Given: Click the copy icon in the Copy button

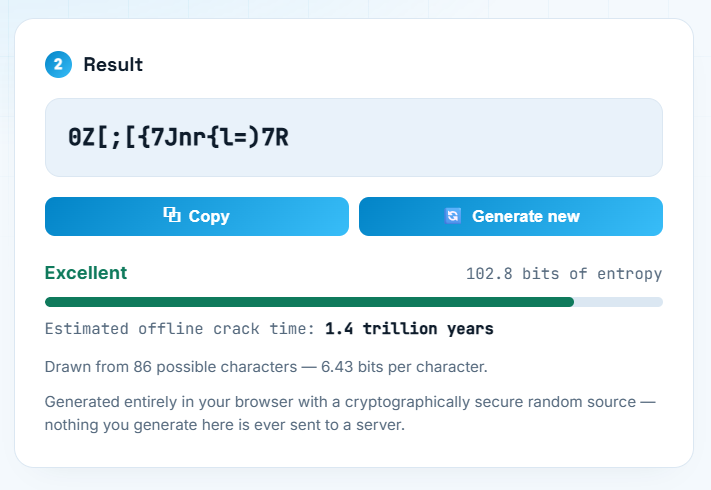Looking at the screenshot, I should pyautogui.click(x=172, y=215).
